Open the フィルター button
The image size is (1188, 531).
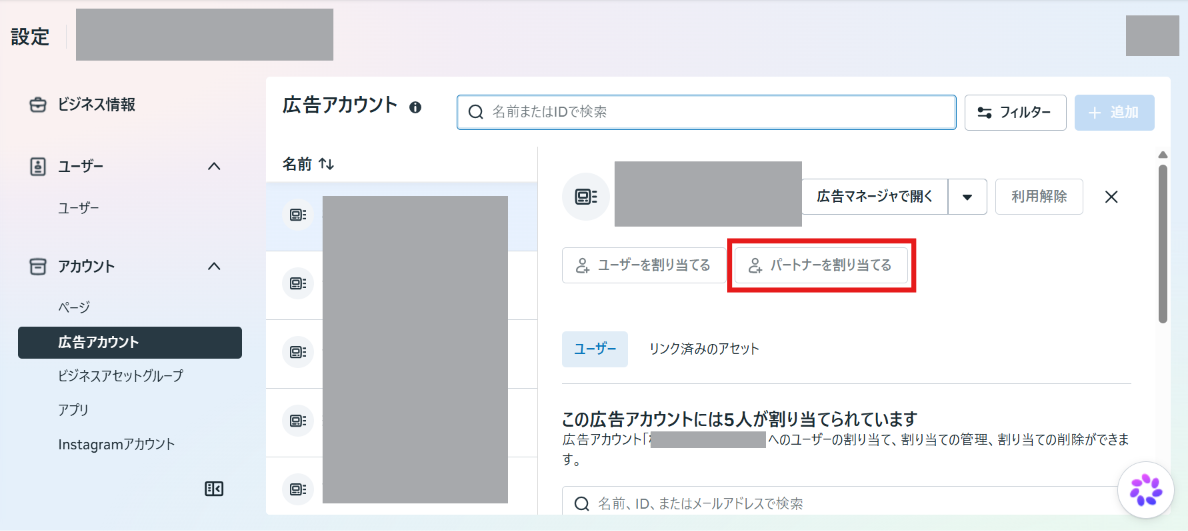coord(1015,112)
